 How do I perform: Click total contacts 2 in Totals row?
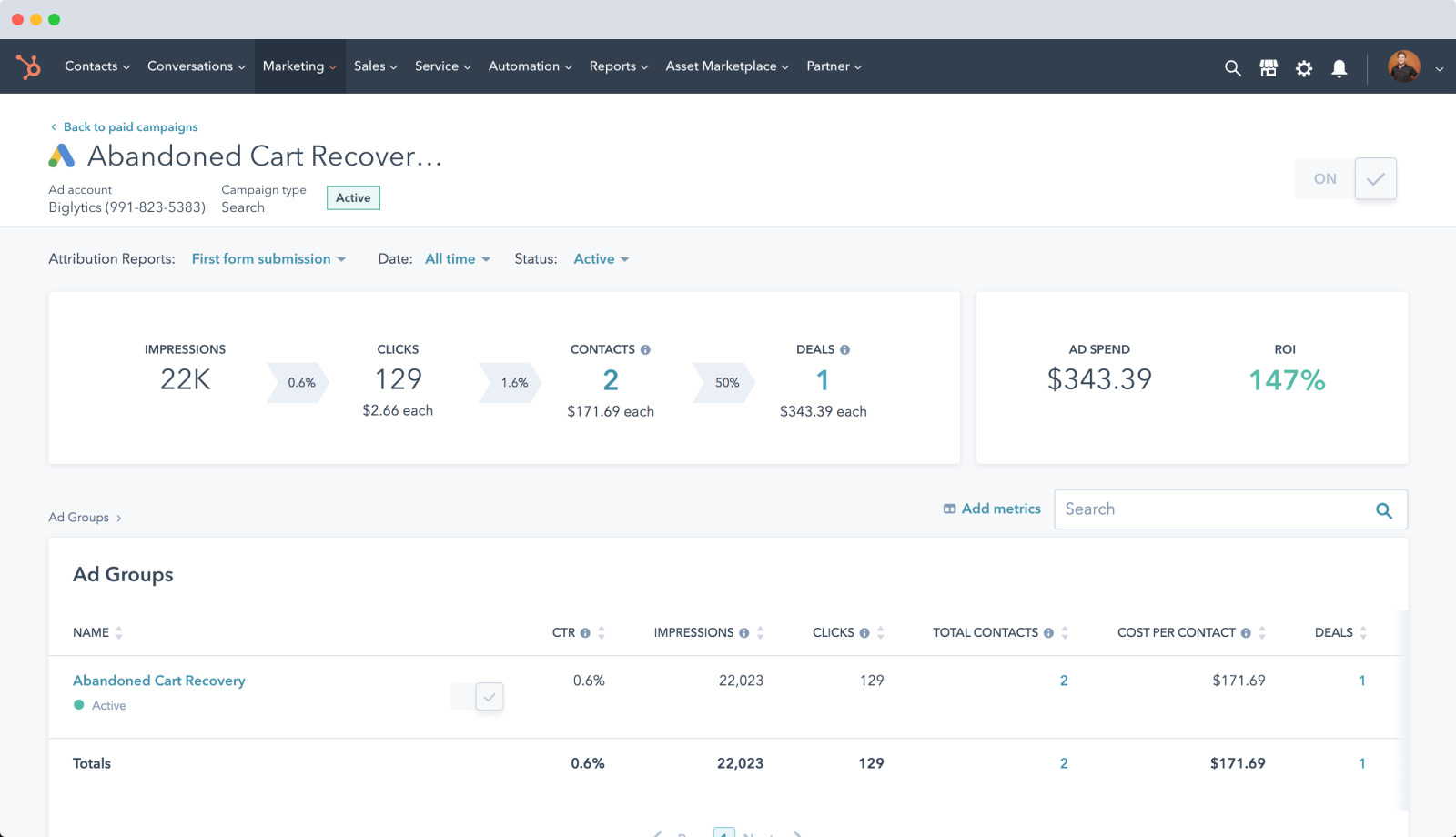1064,764
